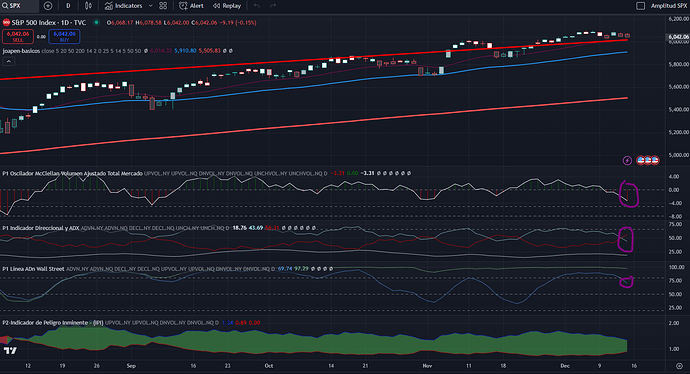Viewport: 690px width, 374px height.
Task: Click the purple lightning events icon
Action: (627, 161)
